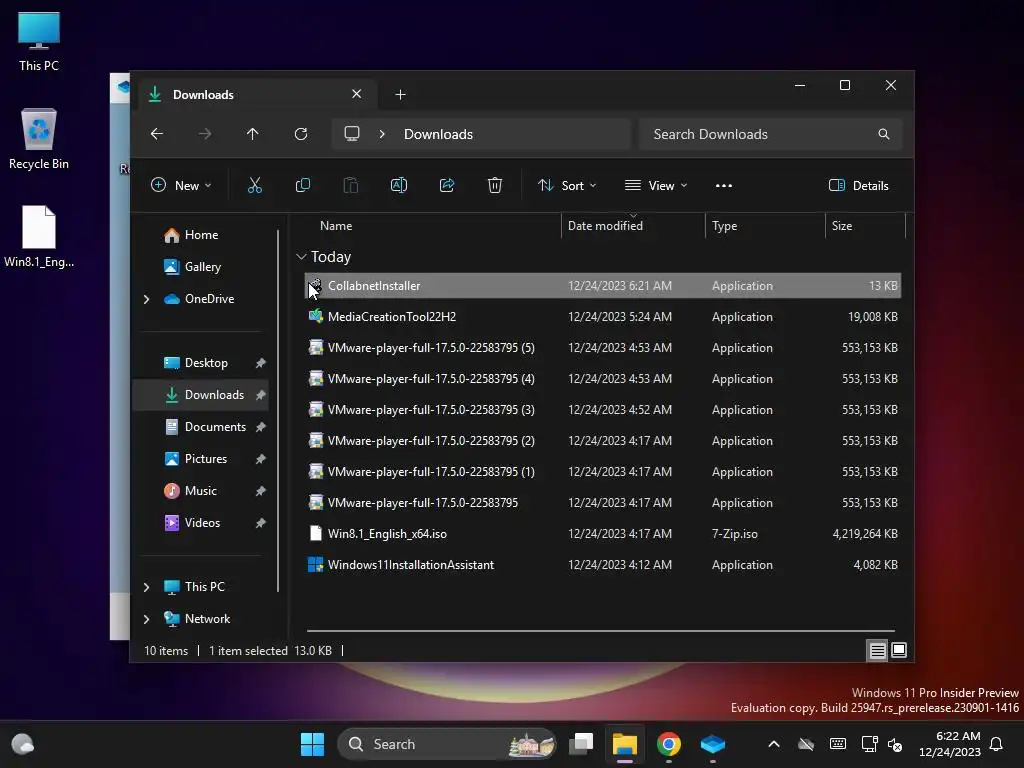The image size is (1024, 768).
Task: Open Google Chrome from taskbar
Action: [x=669, y=744]
